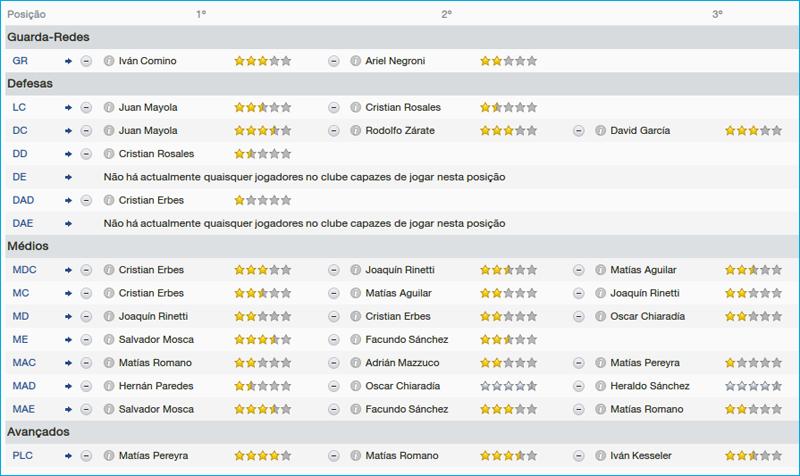Click the minus icon beside Rodolfo Zárate
Image resolution: width=800 pixels, height=476 pixels.
coord(334,131)
